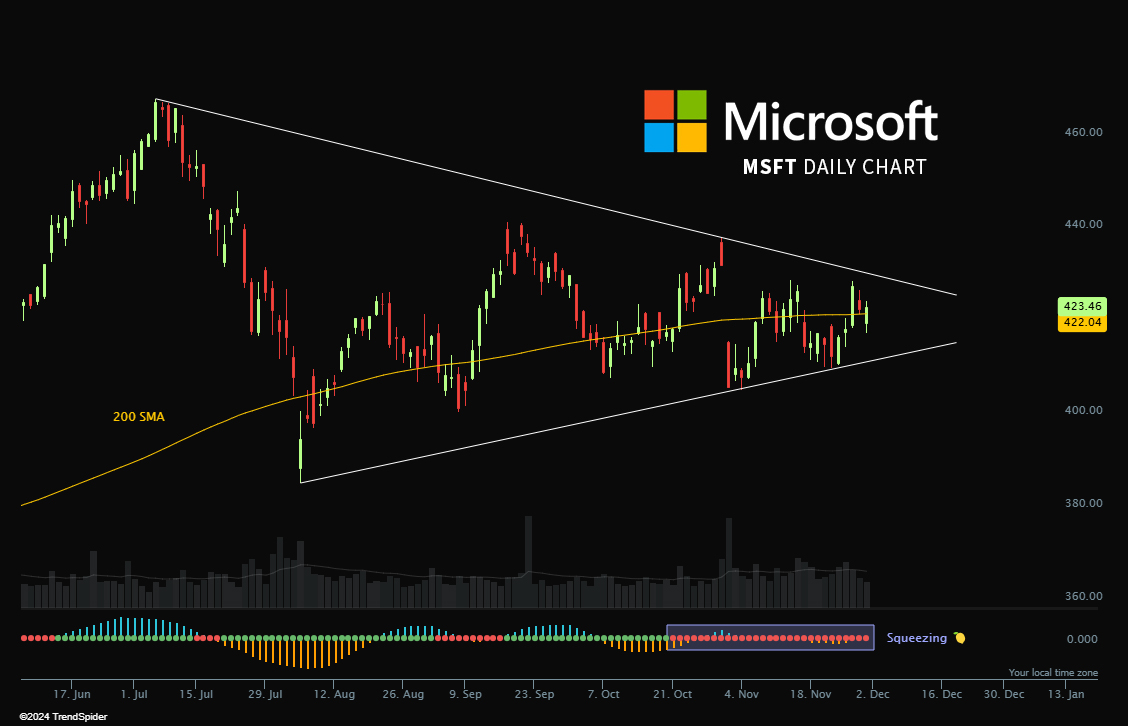
Task: Click the 26. Aug date label
Action: coord(403,694)
